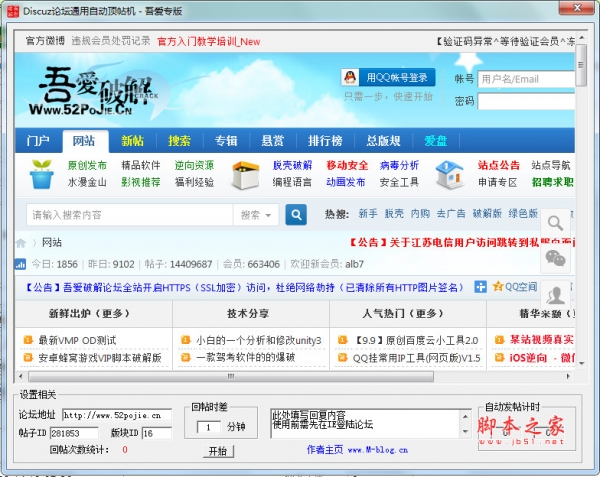Viewport: 600px width, 477px height.
Task: Open 违规会员处罚记录 link
Action: point(111,41)
